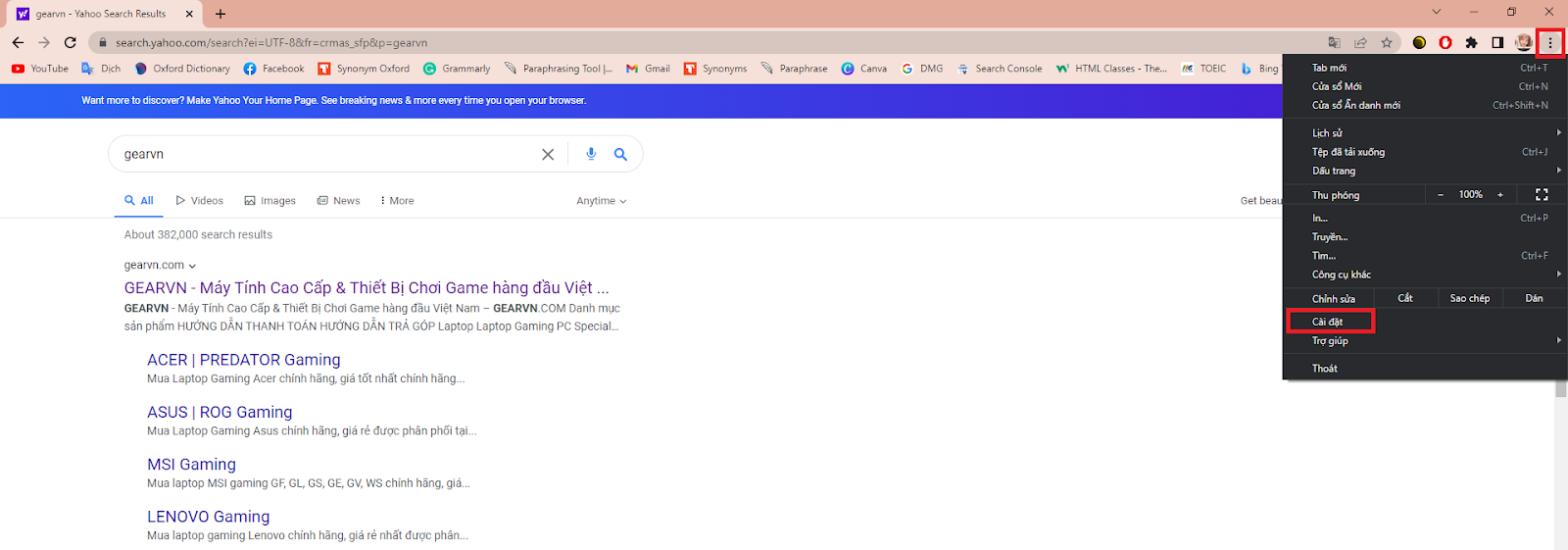Expand the Dấu trang submenu
This screenshot has width=1568, height=550.
click(1425, 171)
